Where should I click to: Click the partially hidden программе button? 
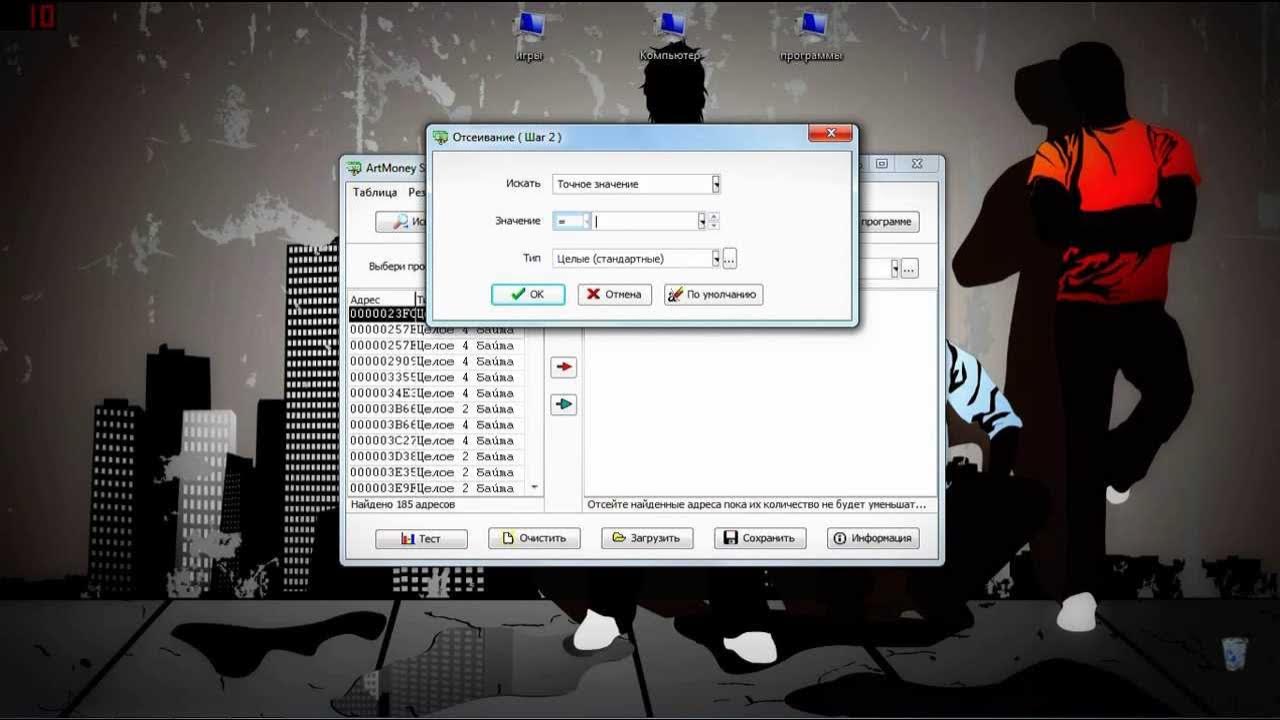tap(888, 222)
